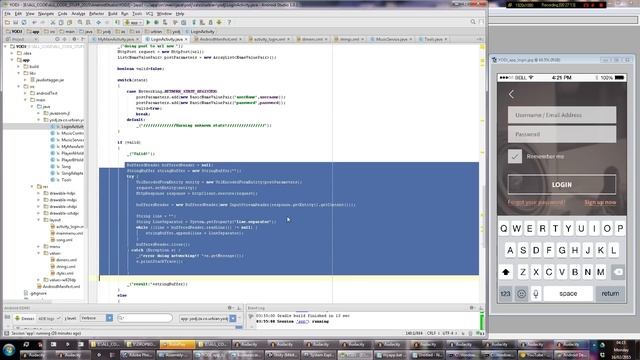Collapse the res folder node
640x360 pixels.
tap(32, 187)
